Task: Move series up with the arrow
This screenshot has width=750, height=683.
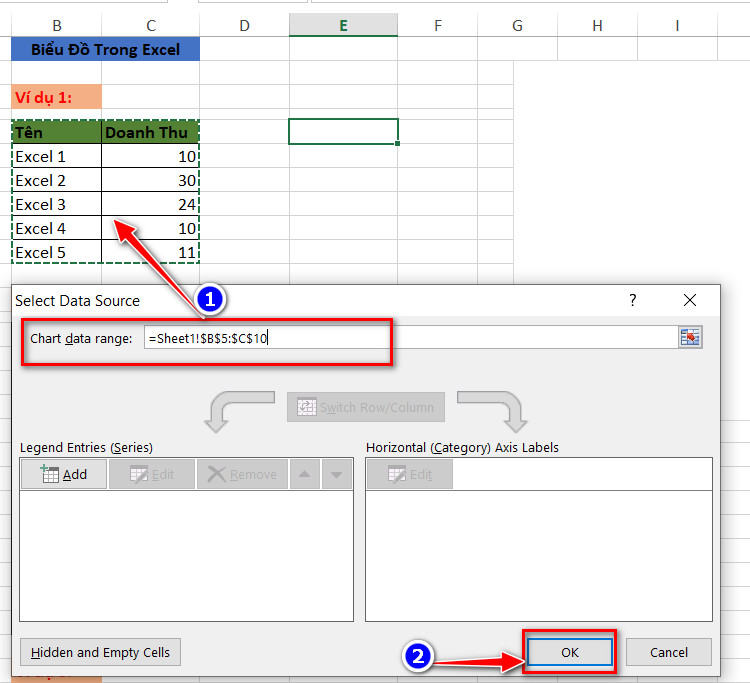Action: pos(305,474)
